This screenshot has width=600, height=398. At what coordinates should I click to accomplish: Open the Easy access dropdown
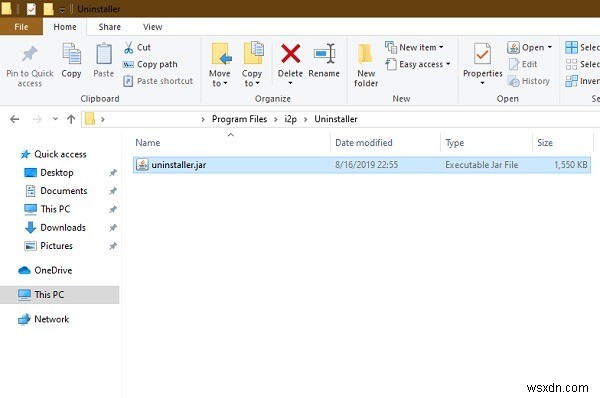click(x=417, y=64)
